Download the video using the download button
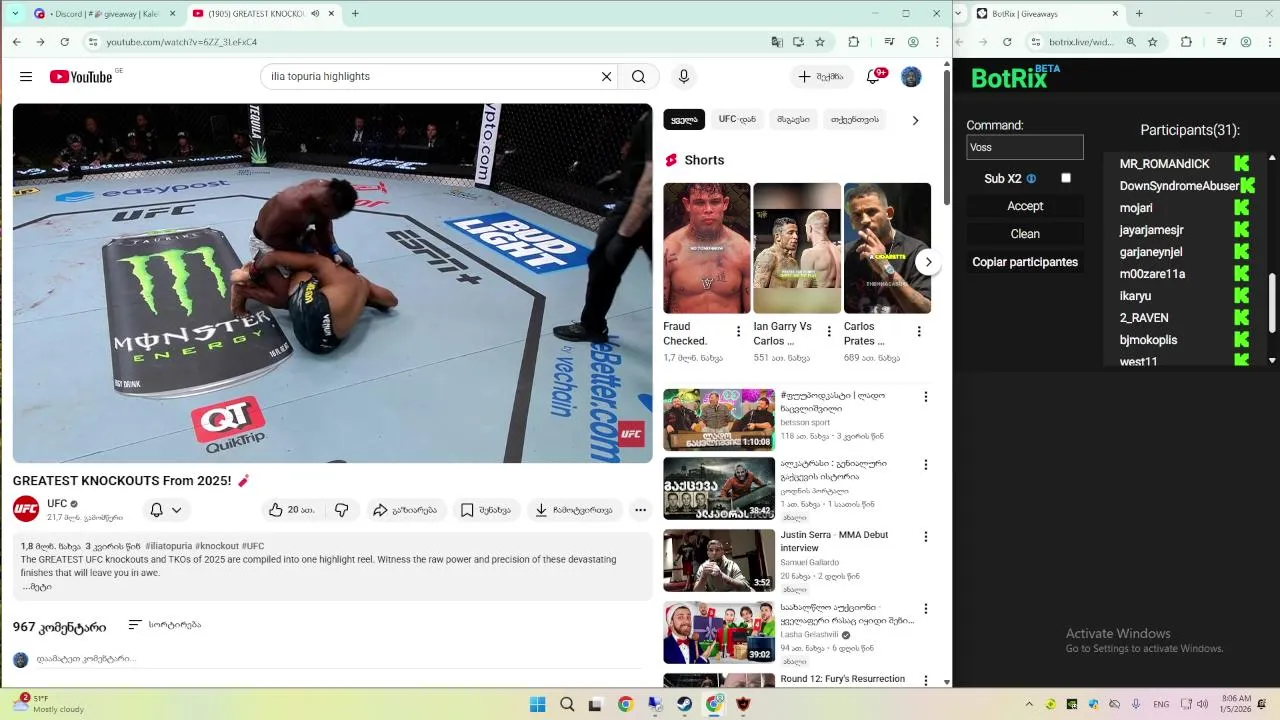 [574, 510]
